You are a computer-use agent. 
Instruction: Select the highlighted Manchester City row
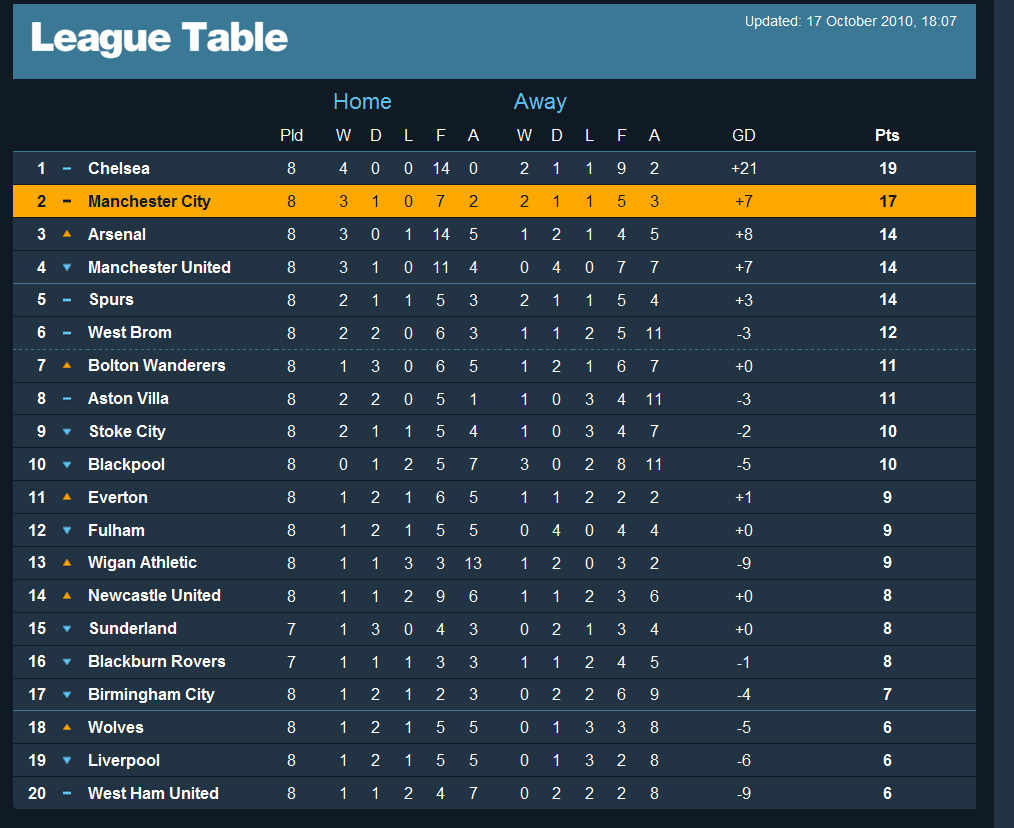(494, 201)
